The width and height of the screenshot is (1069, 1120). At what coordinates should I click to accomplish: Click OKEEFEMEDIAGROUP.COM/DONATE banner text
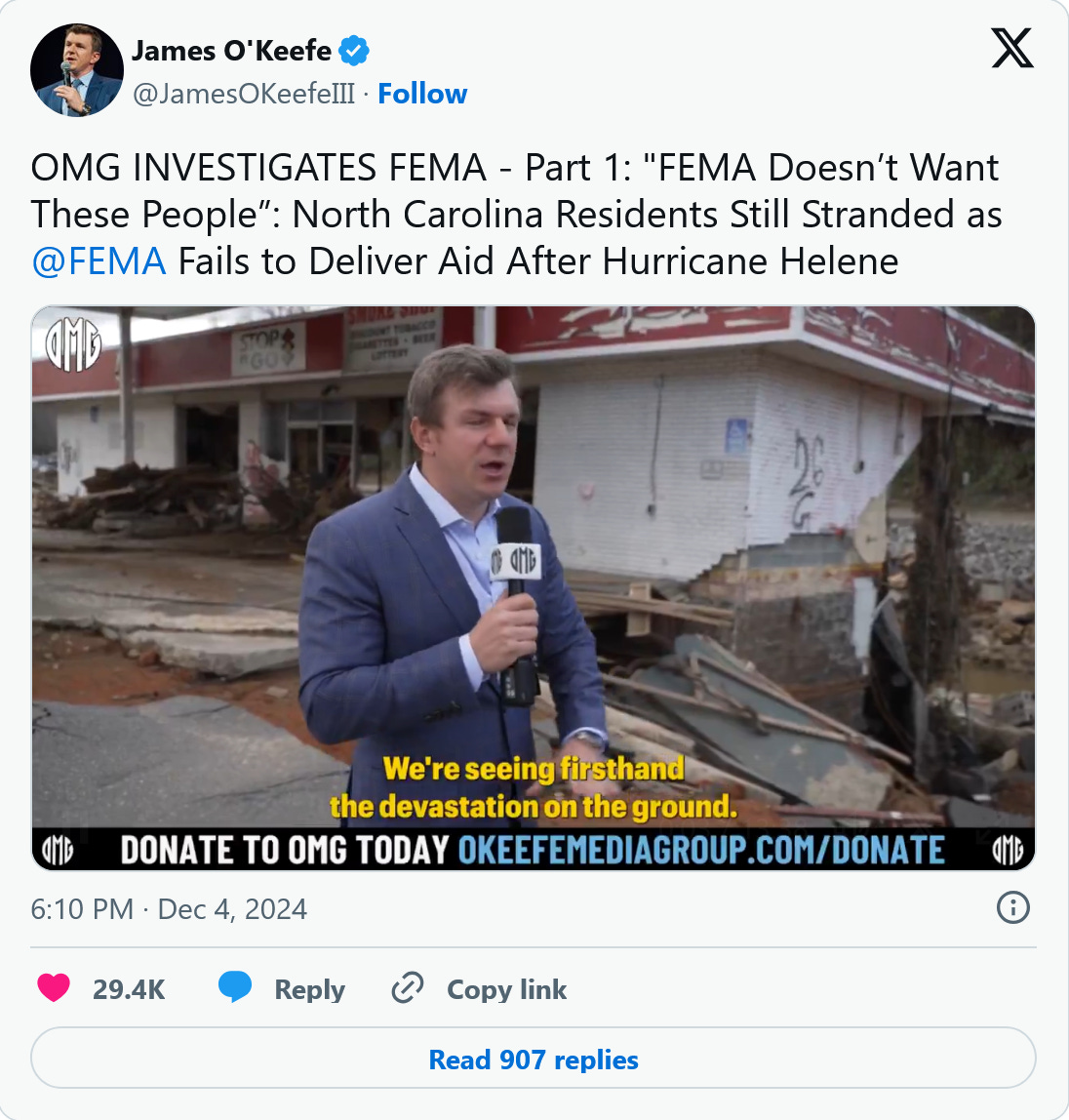coord(700,850)
